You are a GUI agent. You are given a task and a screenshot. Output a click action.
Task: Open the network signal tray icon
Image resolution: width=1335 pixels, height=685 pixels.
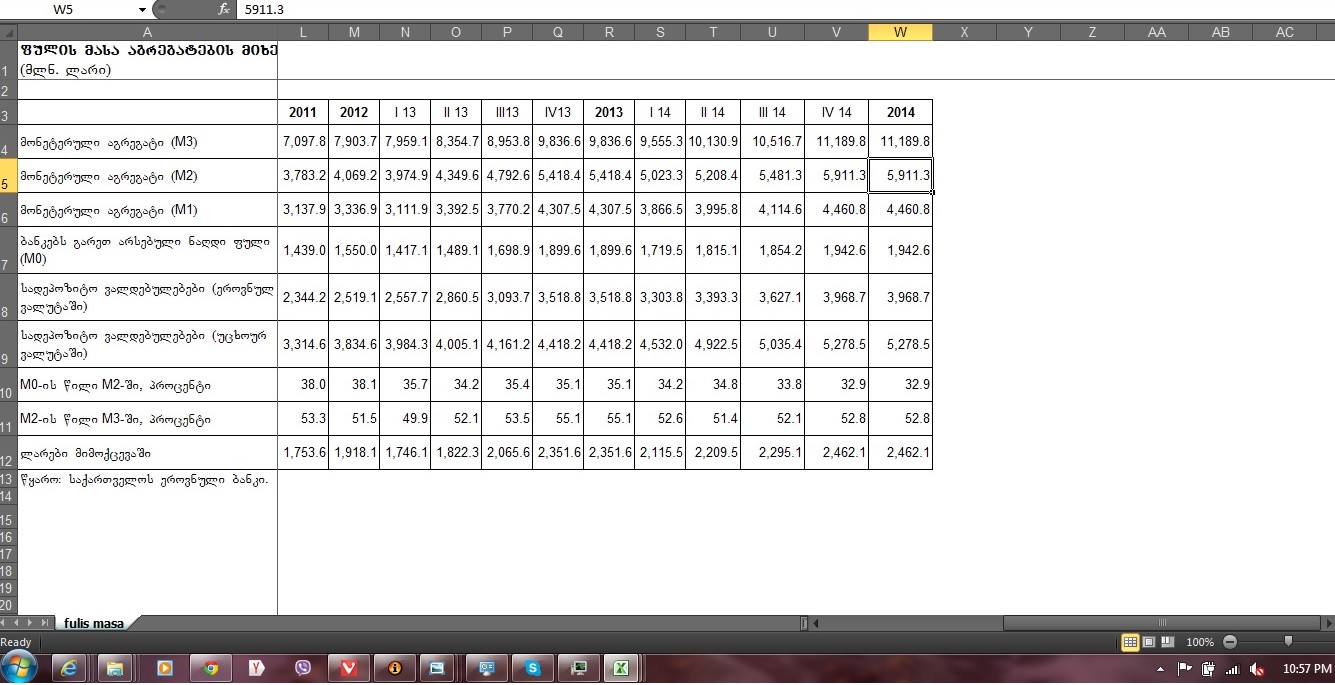point(1232,669)
